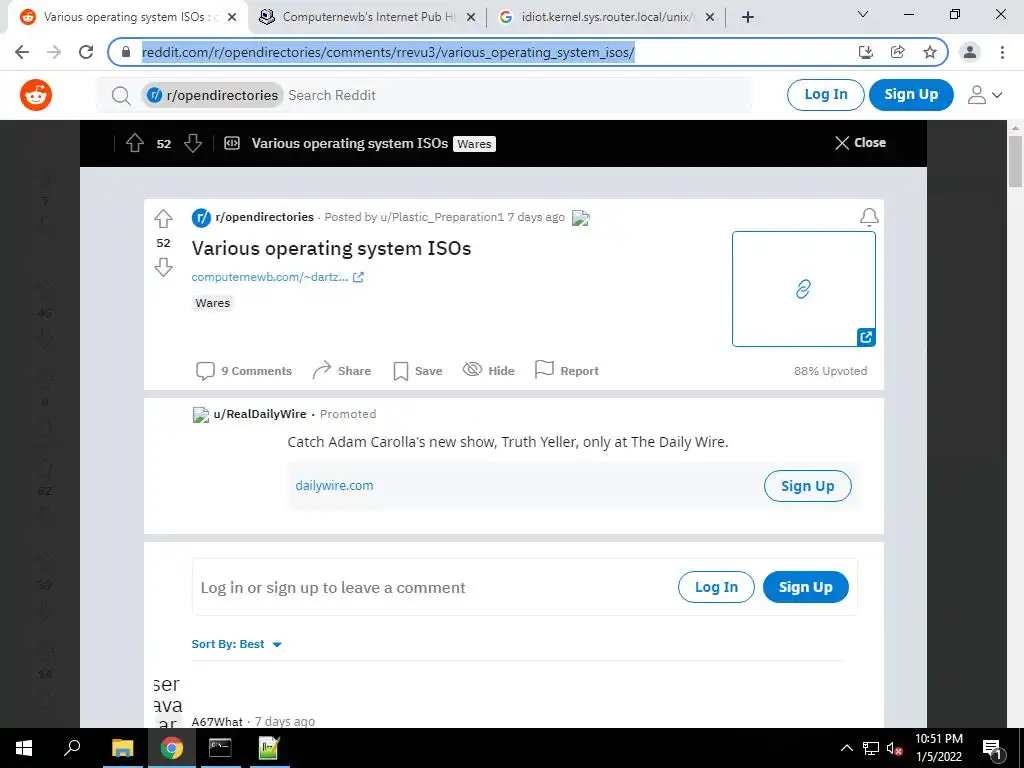Open the 9 Comments button
This screenshot has width=1024, height=768.
(x=244, y=371)
